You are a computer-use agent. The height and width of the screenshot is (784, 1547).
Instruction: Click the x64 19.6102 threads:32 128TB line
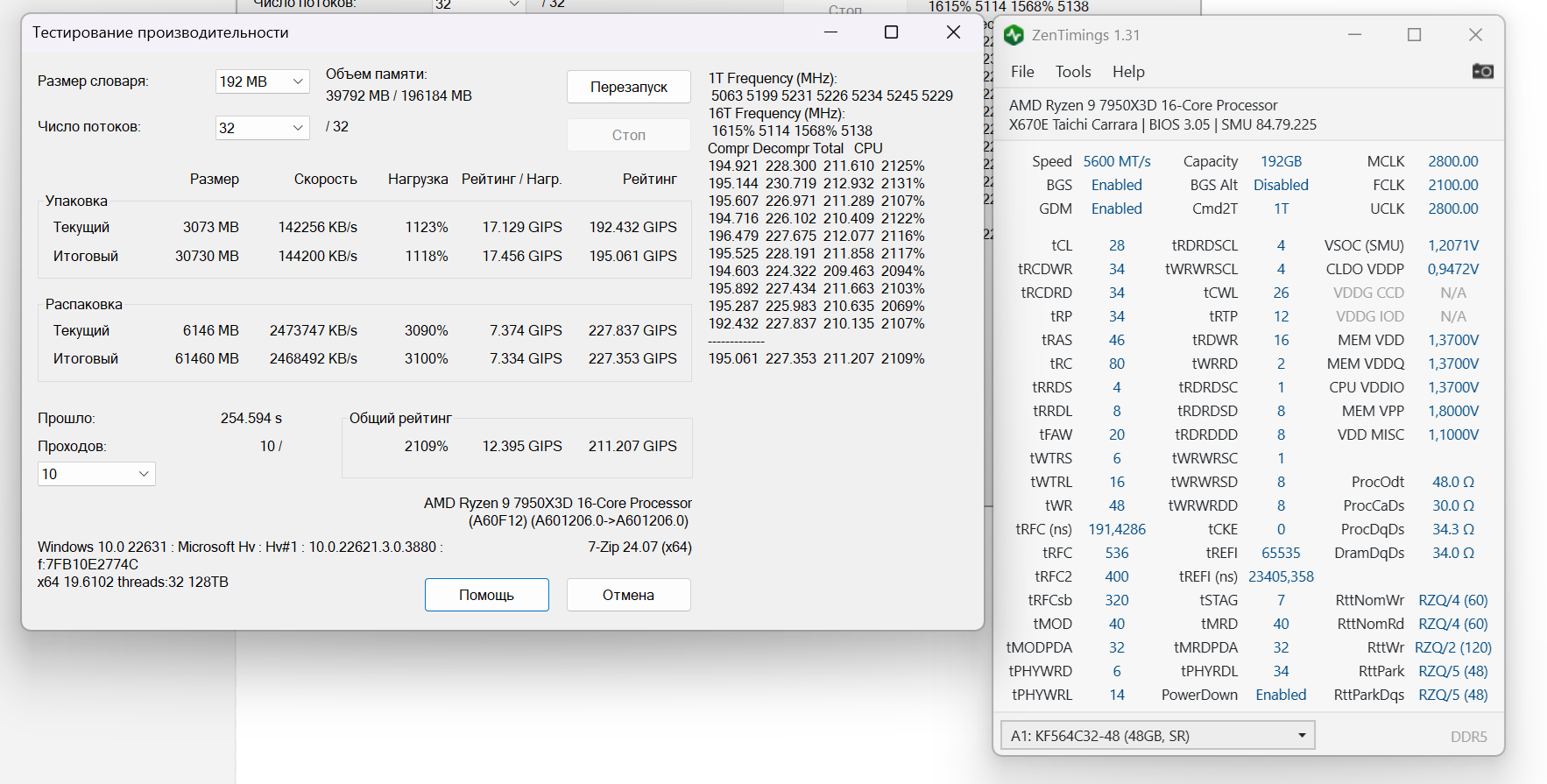[x=132, y=582]
